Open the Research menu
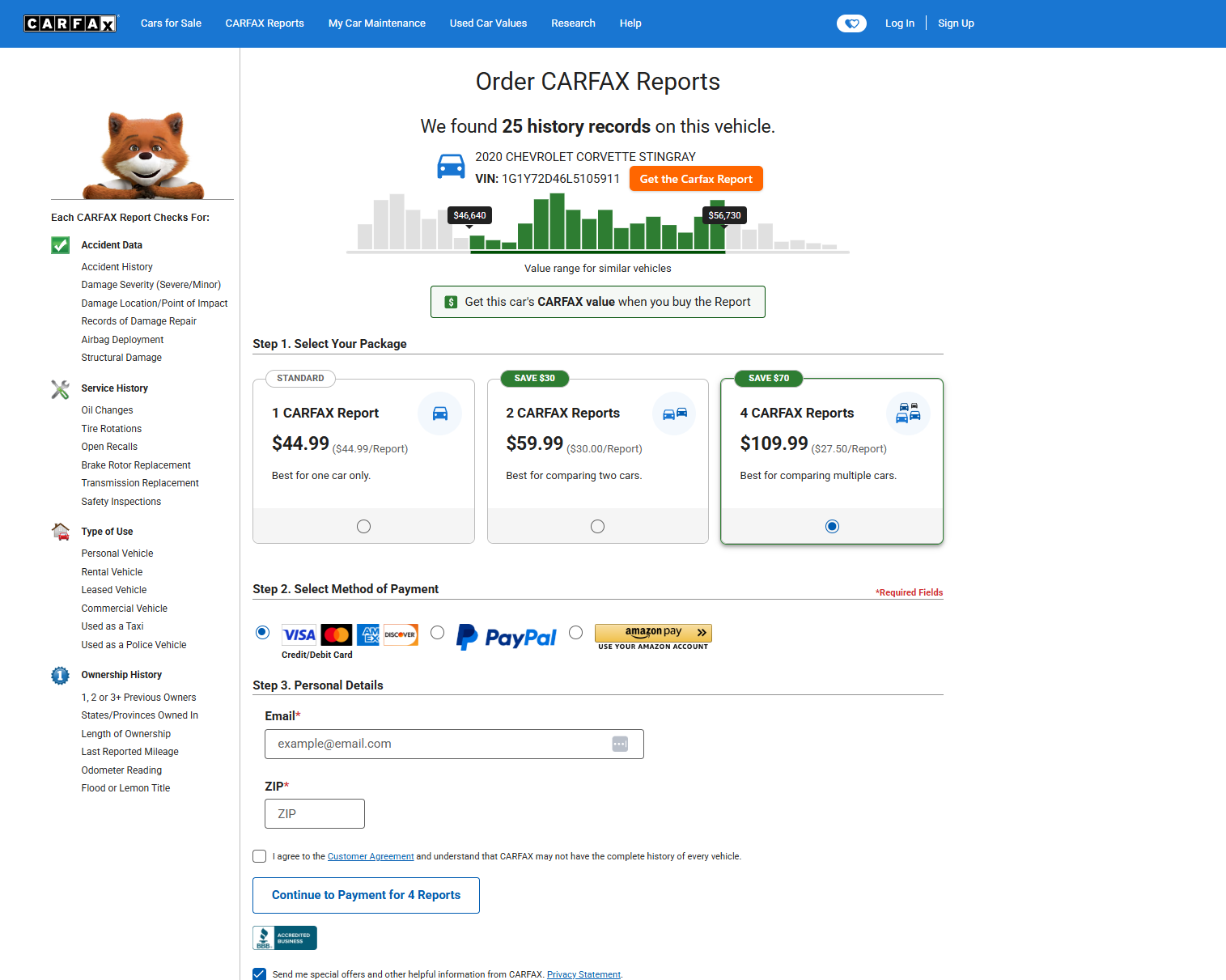The height and width of the screenshot is (980, 1226). (573, 23)
